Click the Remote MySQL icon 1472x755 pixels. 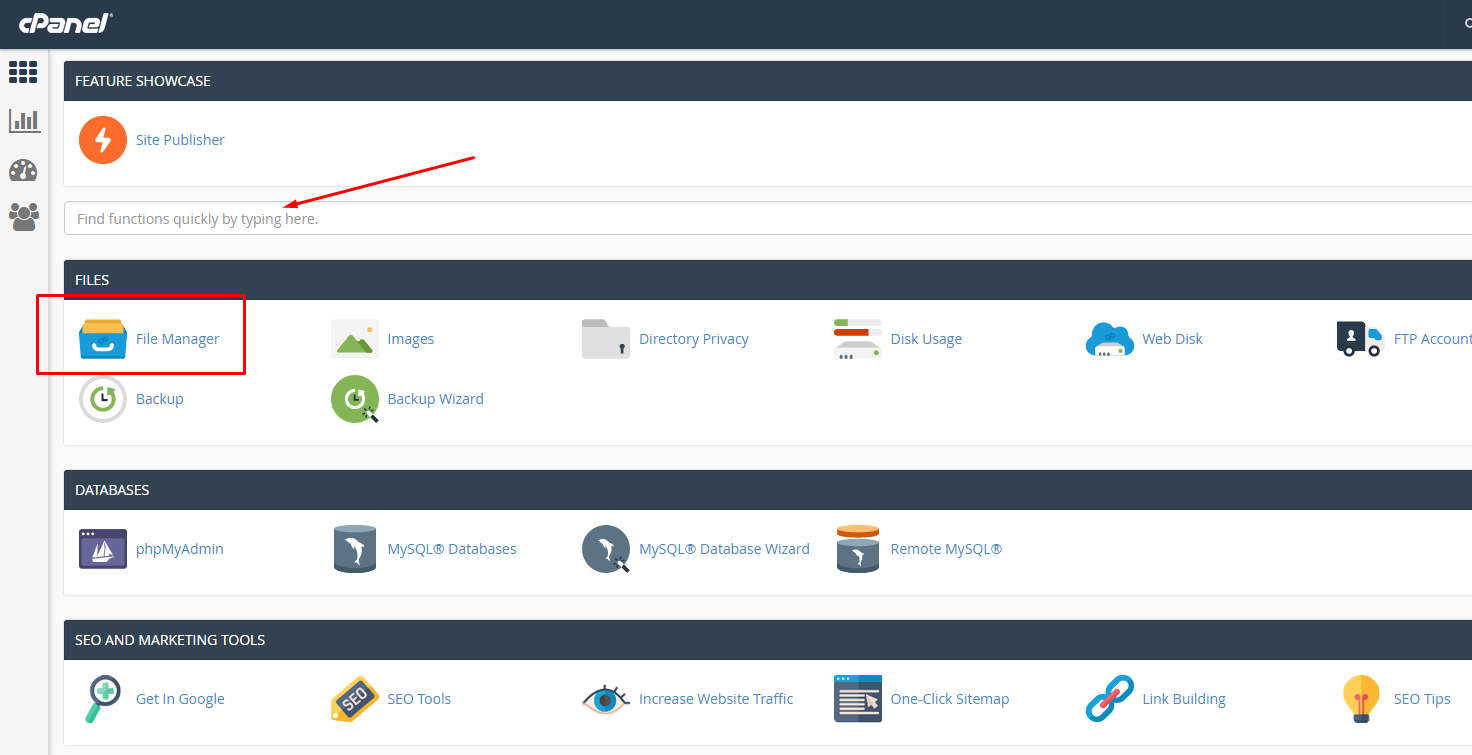coord(858,549)
